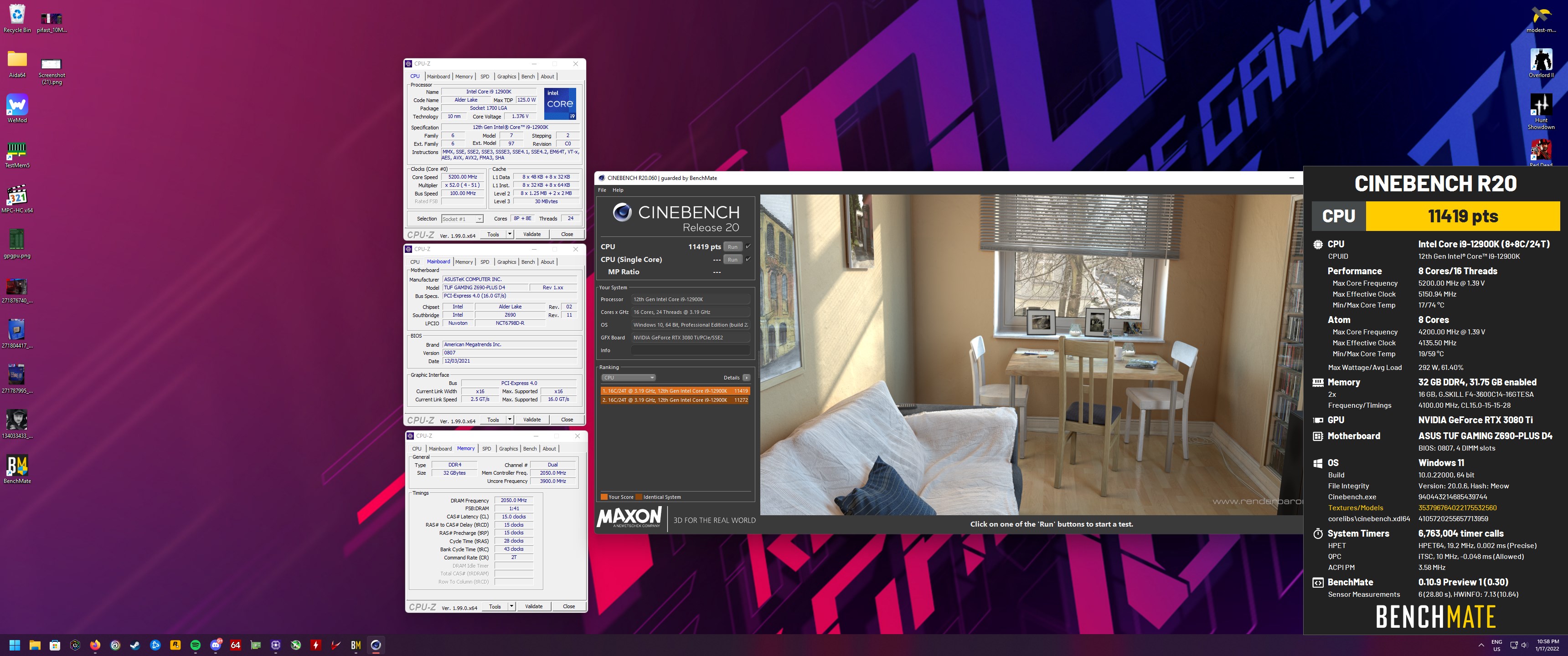Open the taskbar clock showing 10:58 PM

click(1547, 645)
